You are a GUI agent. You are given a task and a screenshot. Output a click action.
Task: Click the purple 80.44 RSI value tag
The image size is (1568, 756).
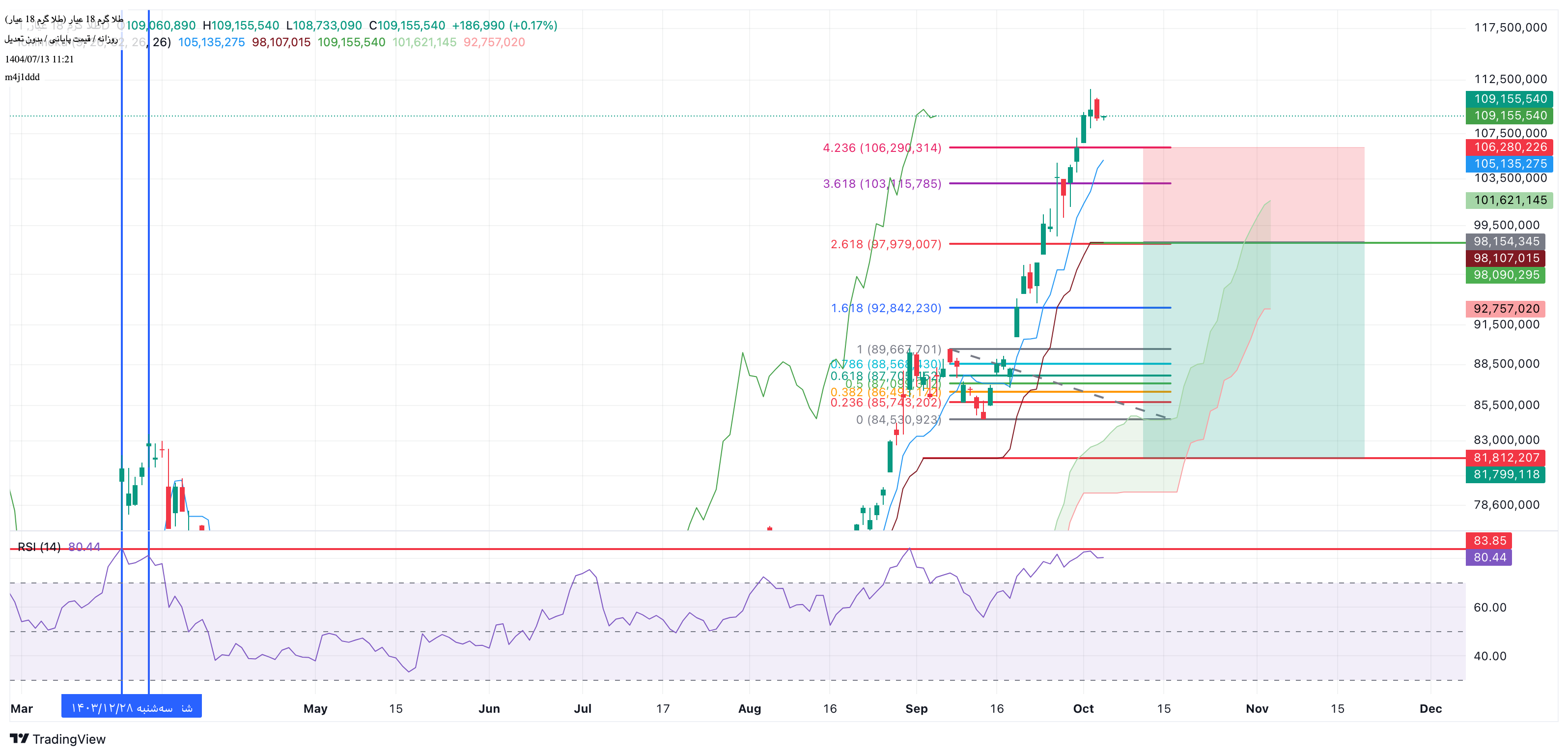tap(1489, 557)
